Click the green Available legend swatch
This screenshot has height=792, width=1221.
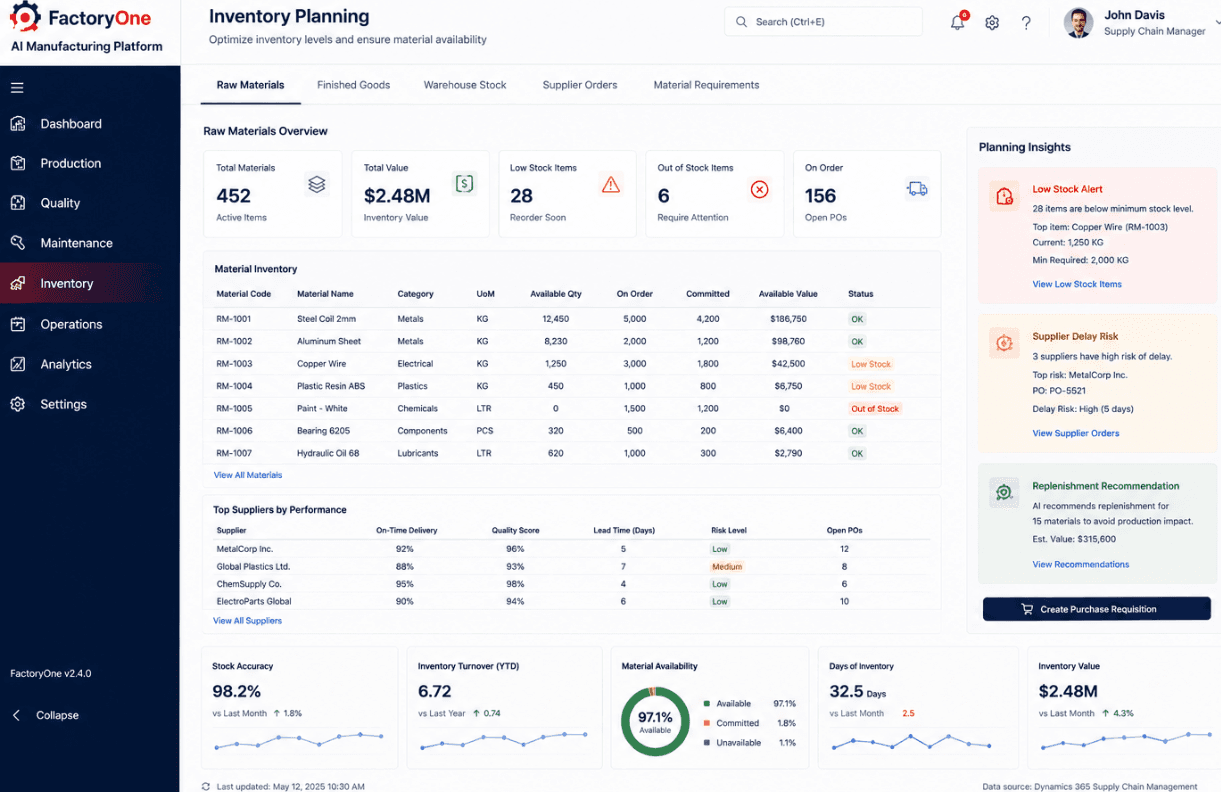[707, 704]
